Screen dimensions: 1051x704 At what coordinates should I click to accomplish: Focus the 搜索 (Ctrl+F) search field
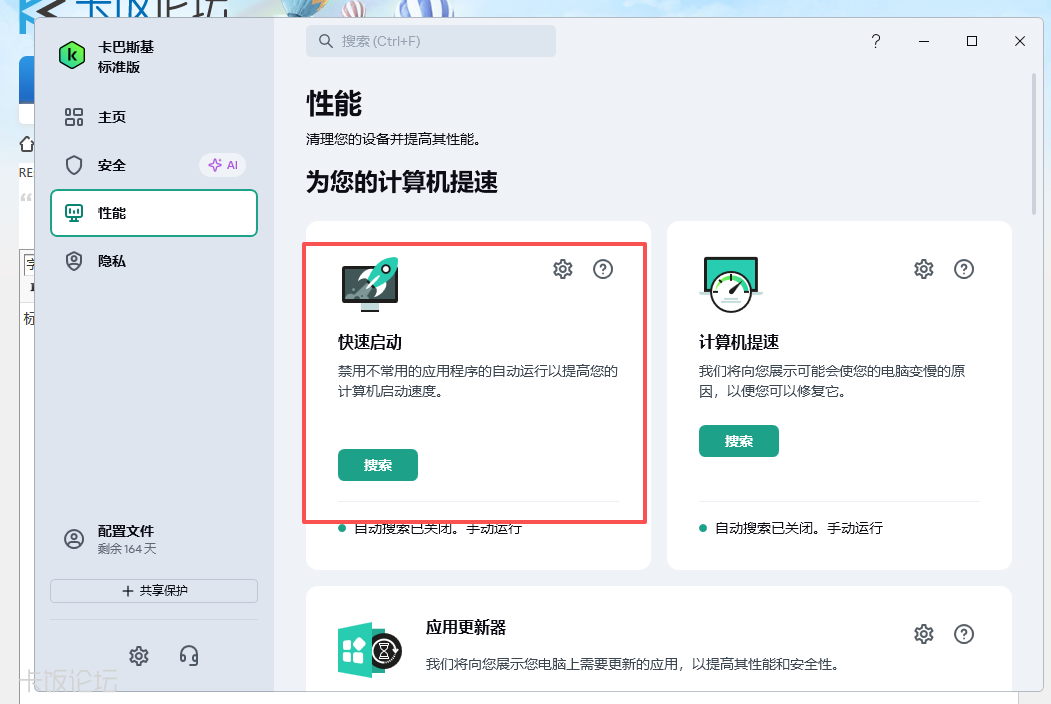pyautogui.click(x=431, y=41)
